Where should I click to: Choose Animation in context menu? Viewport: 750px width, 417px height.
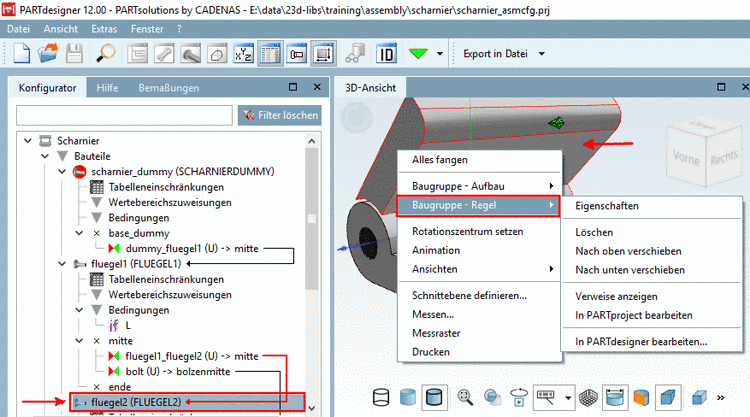(436, 250)
